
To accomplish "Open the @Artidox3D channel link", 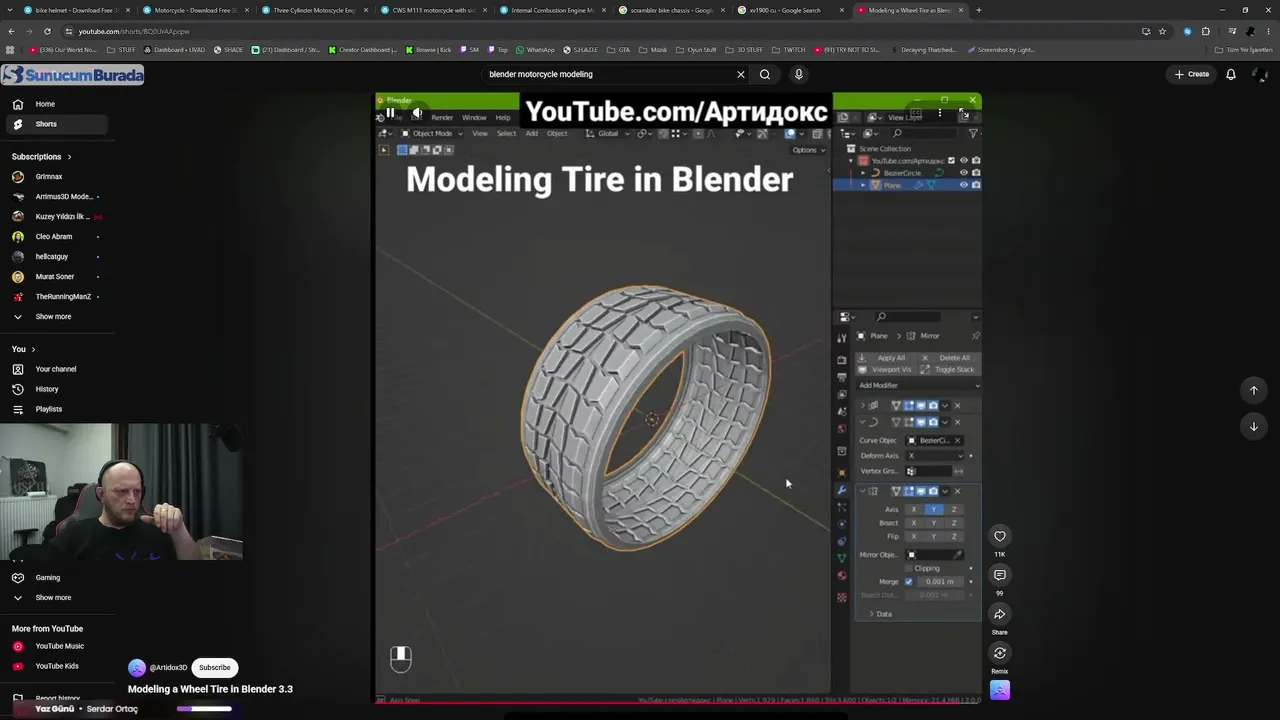I will 168,668.
